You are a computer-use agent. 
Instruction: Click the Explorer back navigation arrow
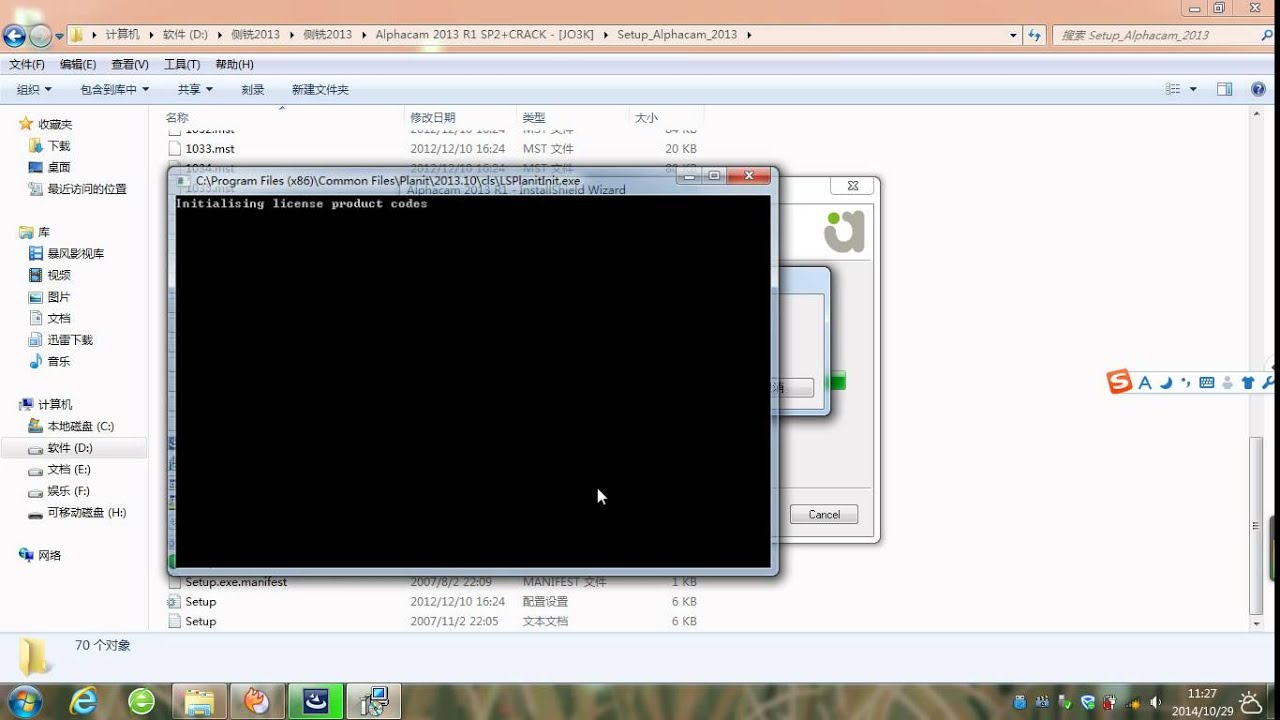click(x=14, y=37)
